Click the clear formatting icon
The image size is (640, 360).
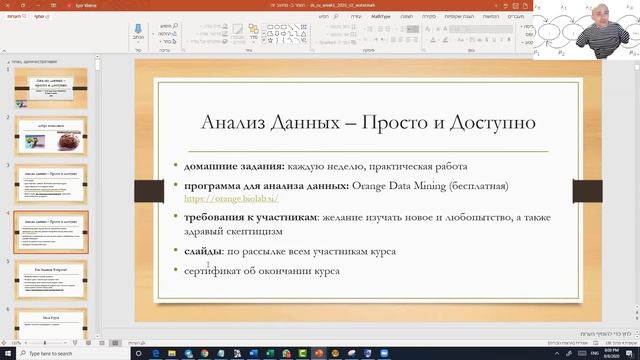coord(428,29)
